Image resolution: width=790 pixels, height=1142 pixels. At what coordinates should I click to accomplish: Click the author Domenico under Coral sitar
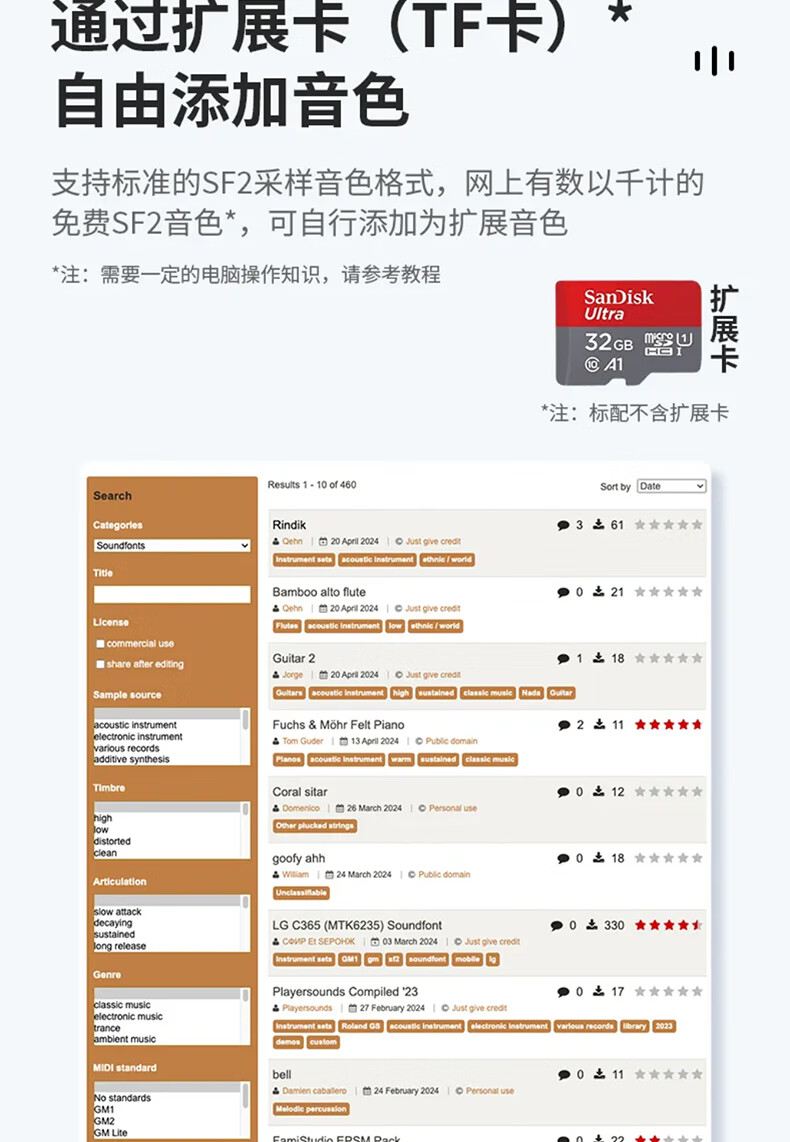tap(301, 808)
